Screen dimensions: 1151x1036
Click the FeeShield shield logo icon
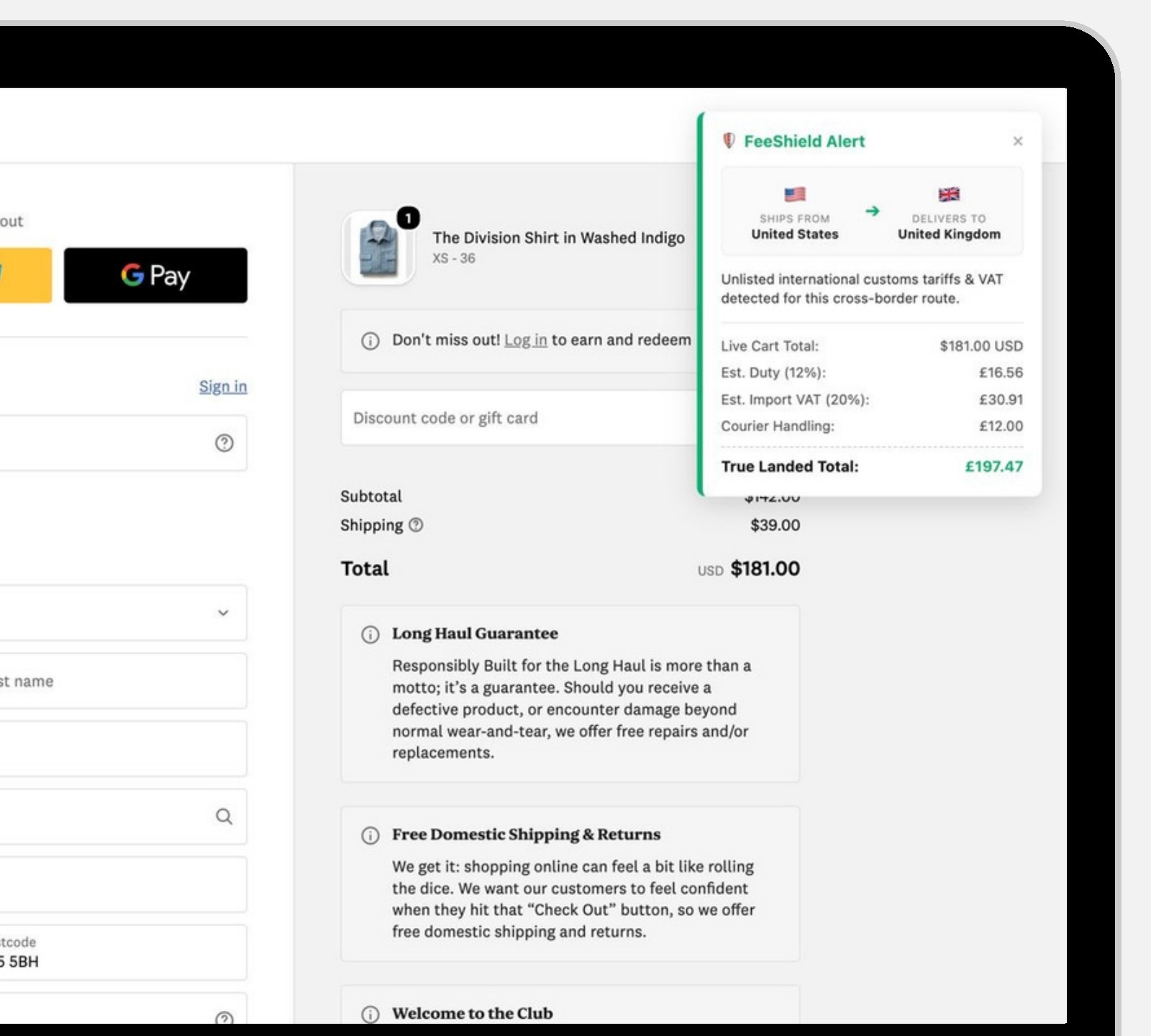coord(729,141)
